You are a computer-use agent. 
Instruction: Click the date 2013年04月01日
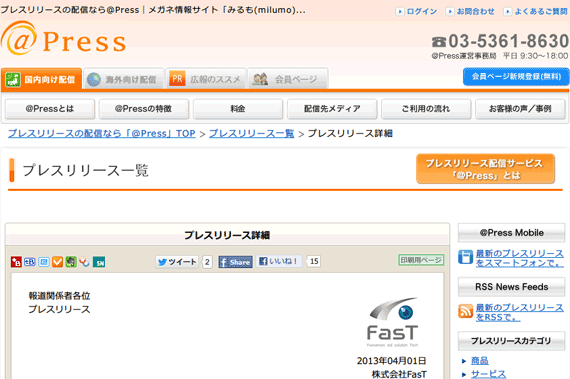click(392, 361)
